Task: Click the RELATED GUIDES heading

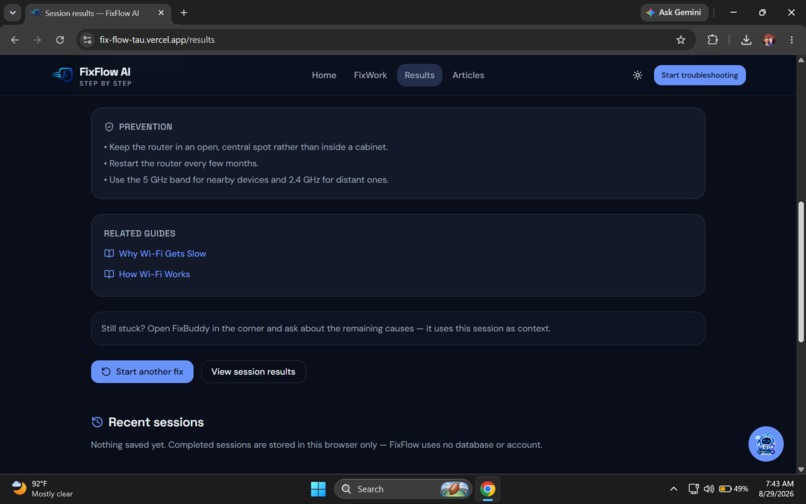Action: pyautogui.click(x=139, y=233)
